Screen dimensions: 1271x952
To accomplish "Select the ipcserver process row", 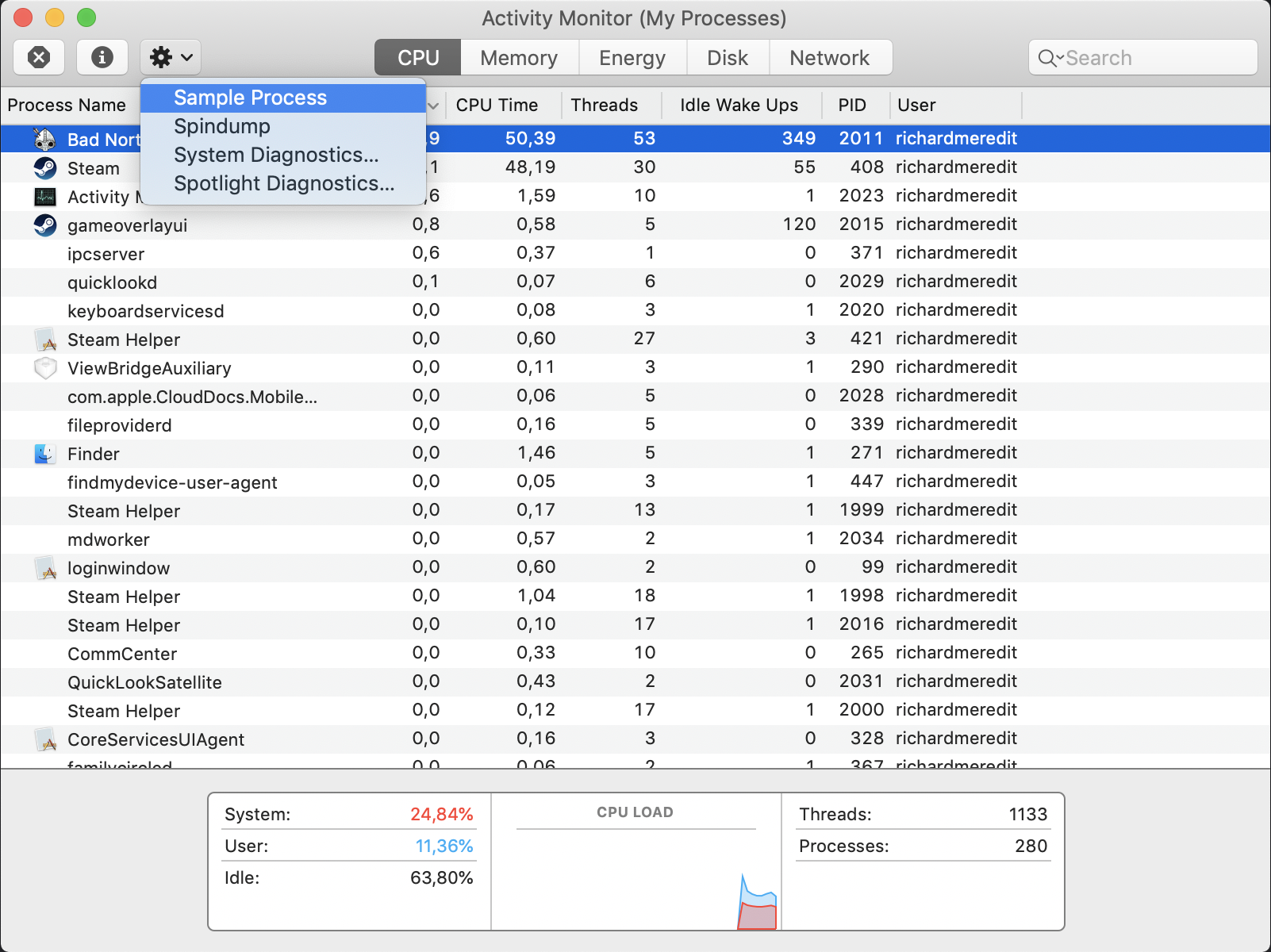I will coord(635,253).
